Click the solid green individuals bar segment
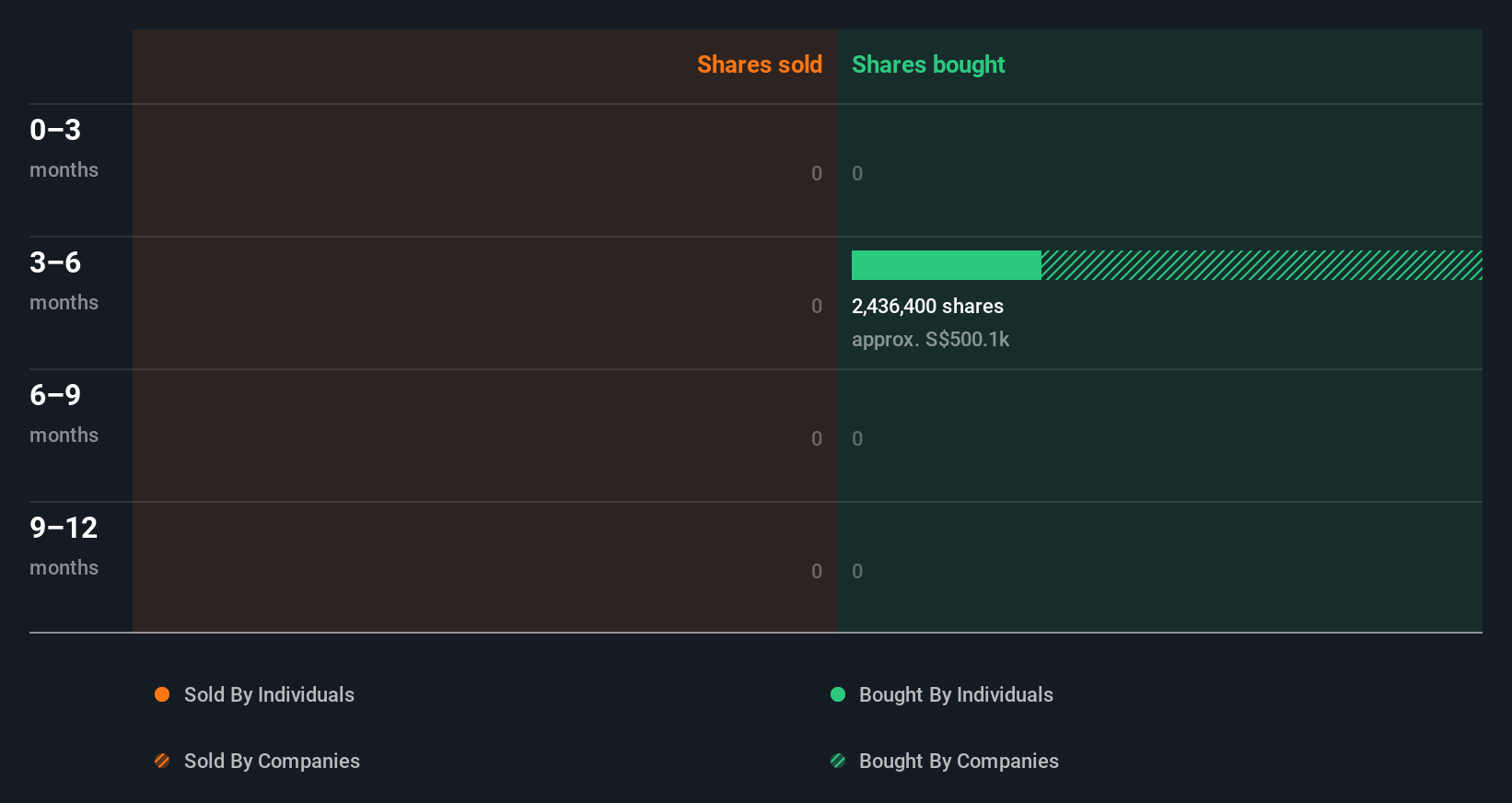 946,265
